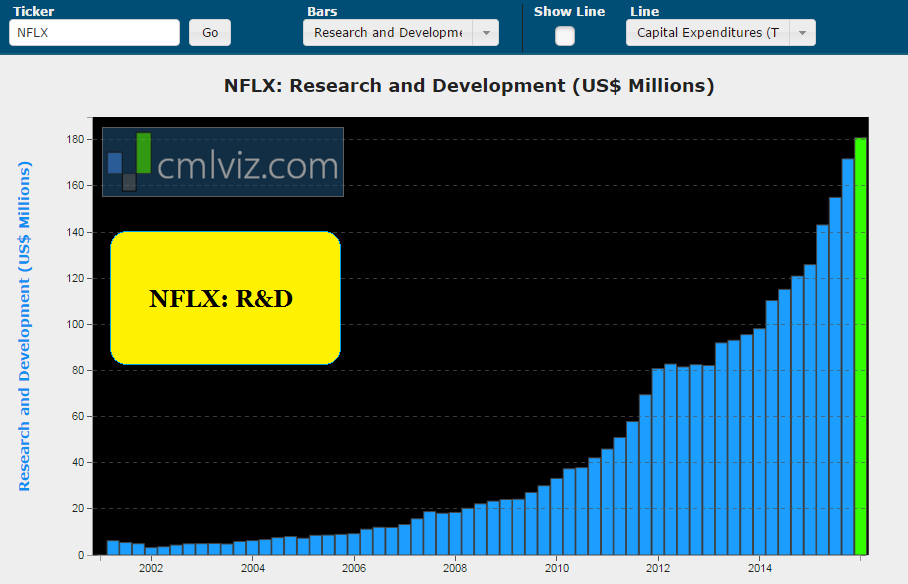This screenshot has height=584, width=908.
Task: Click the 2008 x-axis label
Action: click(x=455, y=568)
